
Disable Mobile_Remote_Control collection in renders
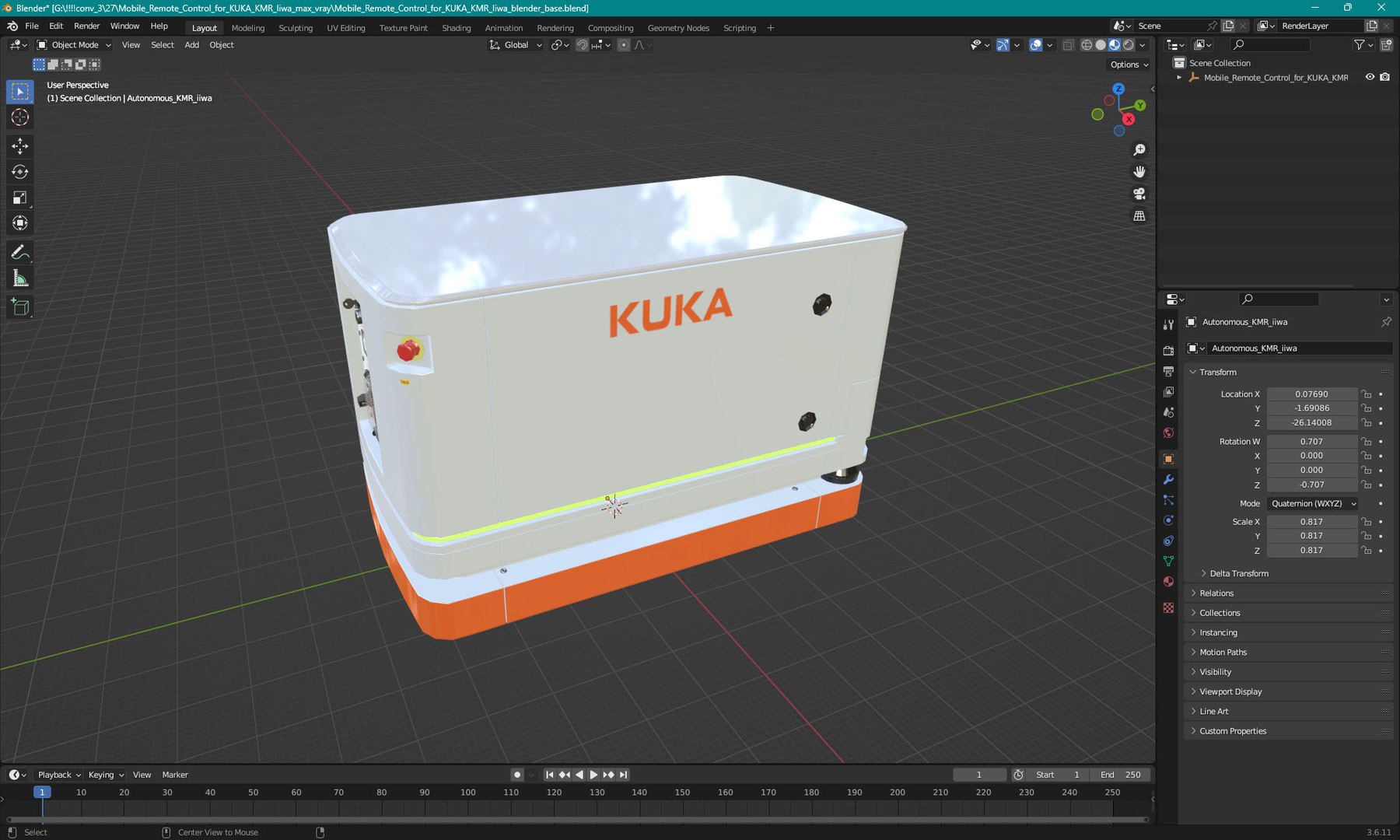(1384, 77)
